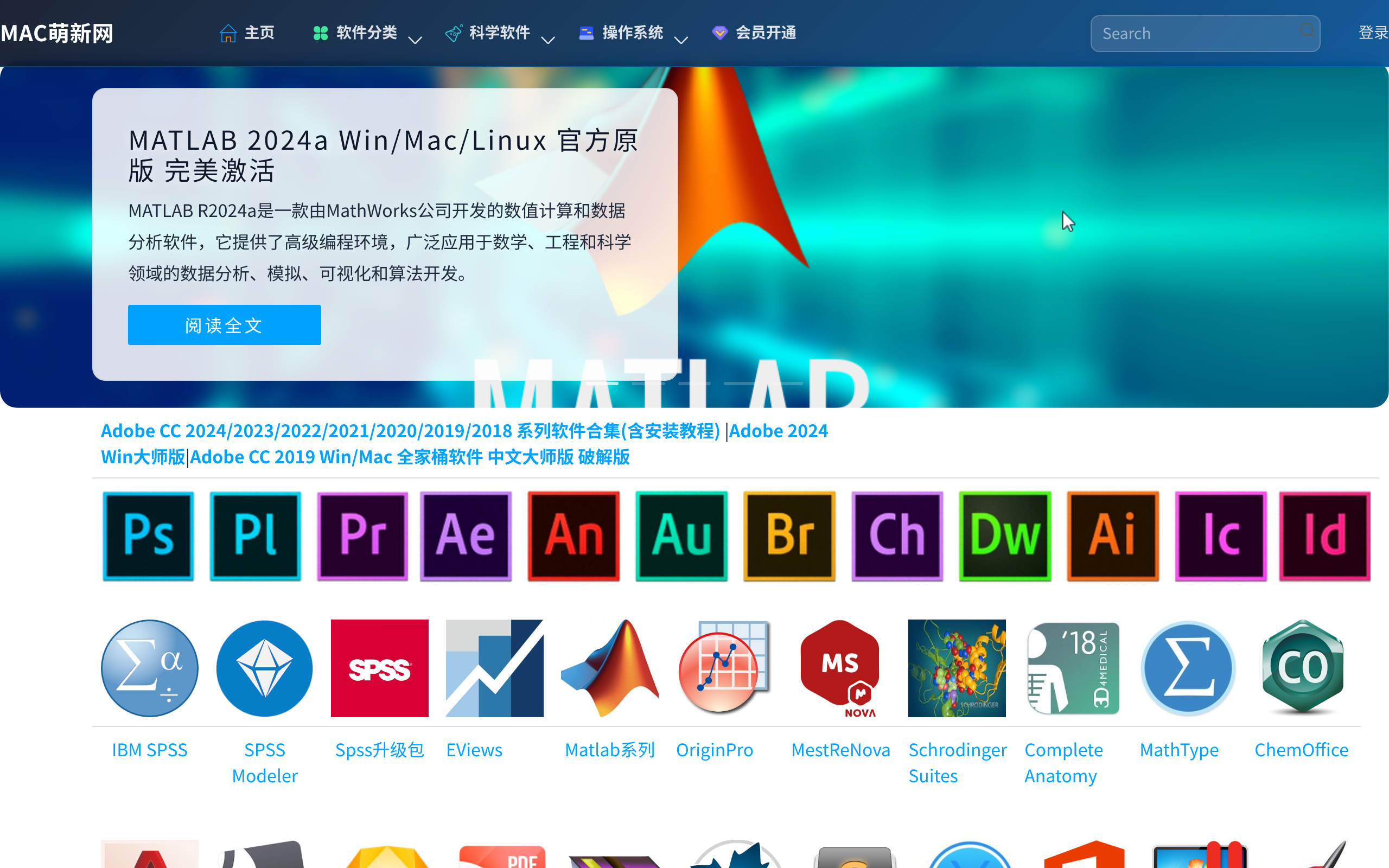Open the InCopy (Ic) icon
The image size is (1389, 868).
tap(1221, 536)
